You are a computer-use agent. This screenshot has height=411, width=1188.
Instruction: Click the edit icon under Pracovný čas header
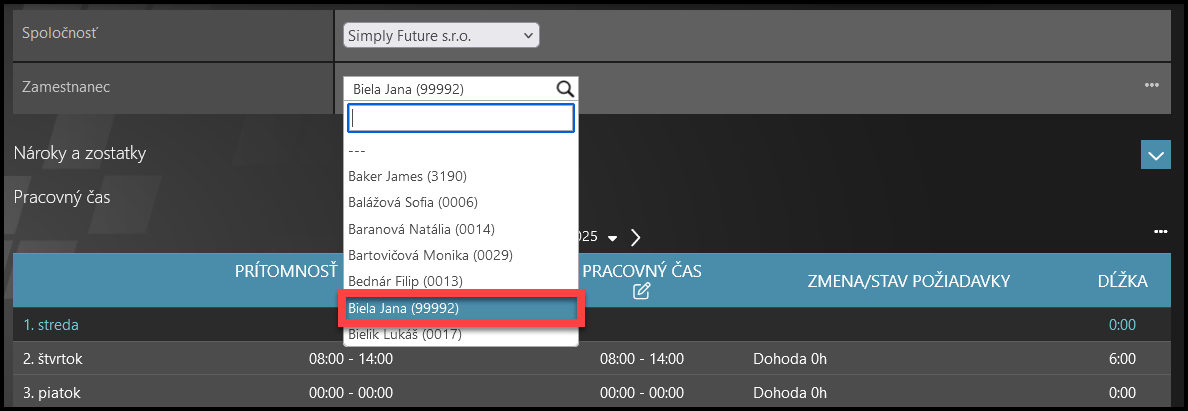642,292
